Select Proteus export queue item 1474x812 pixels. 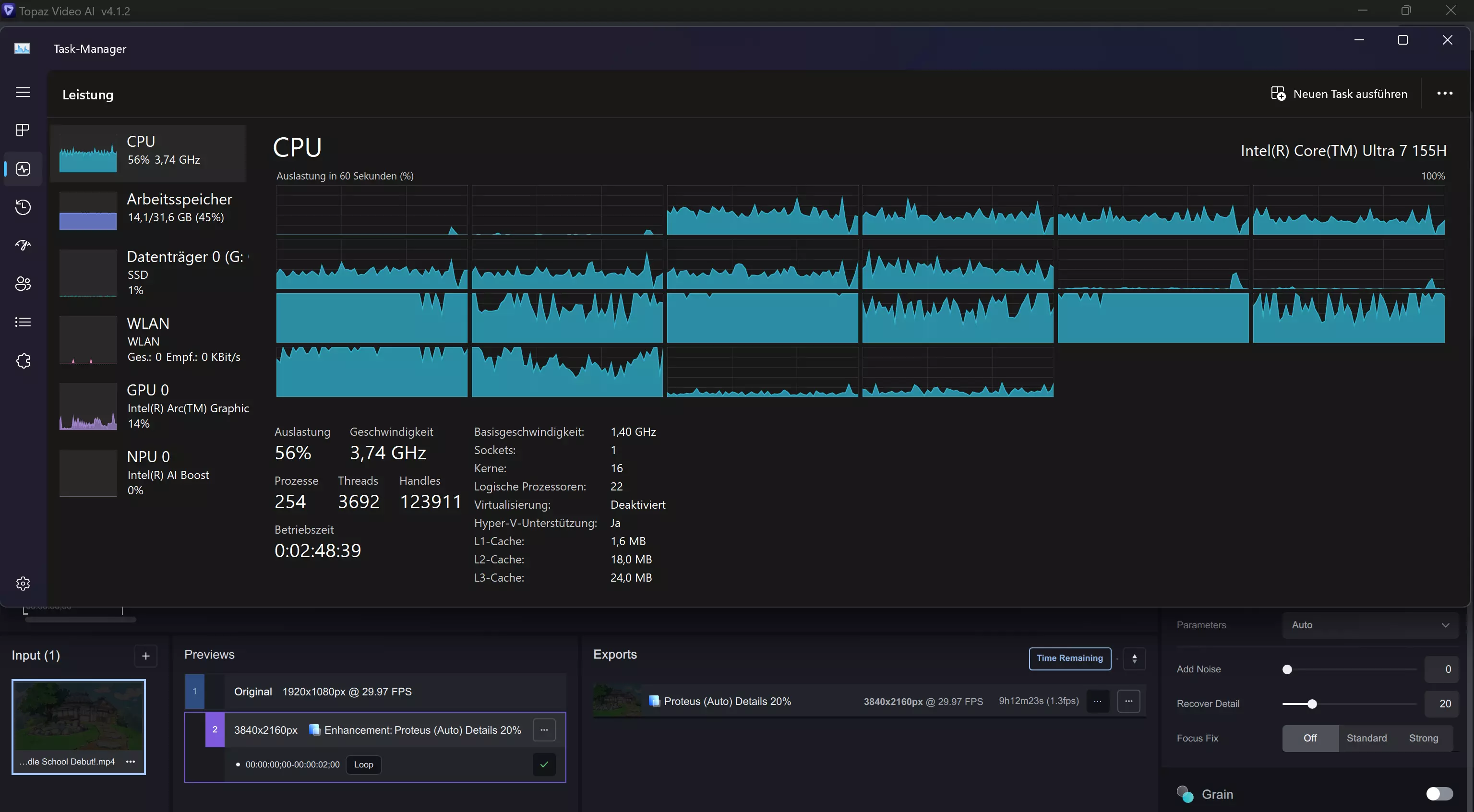pos(869,701)
